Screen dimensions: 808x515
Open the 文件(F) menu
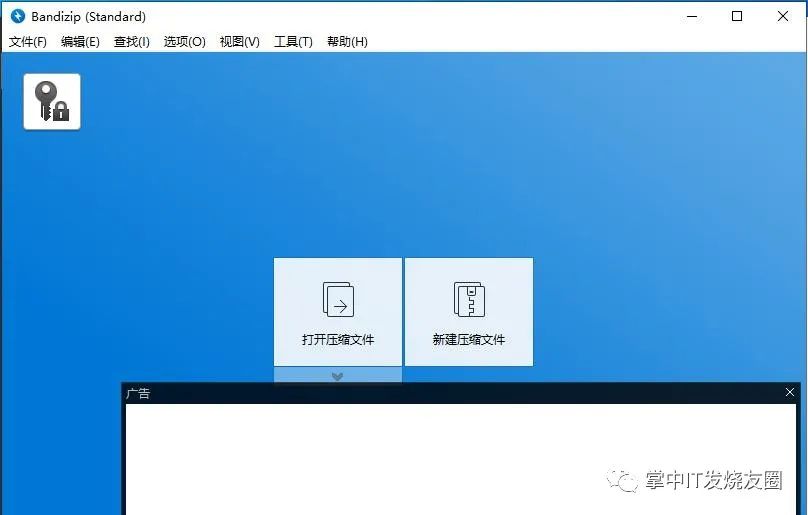28,42
